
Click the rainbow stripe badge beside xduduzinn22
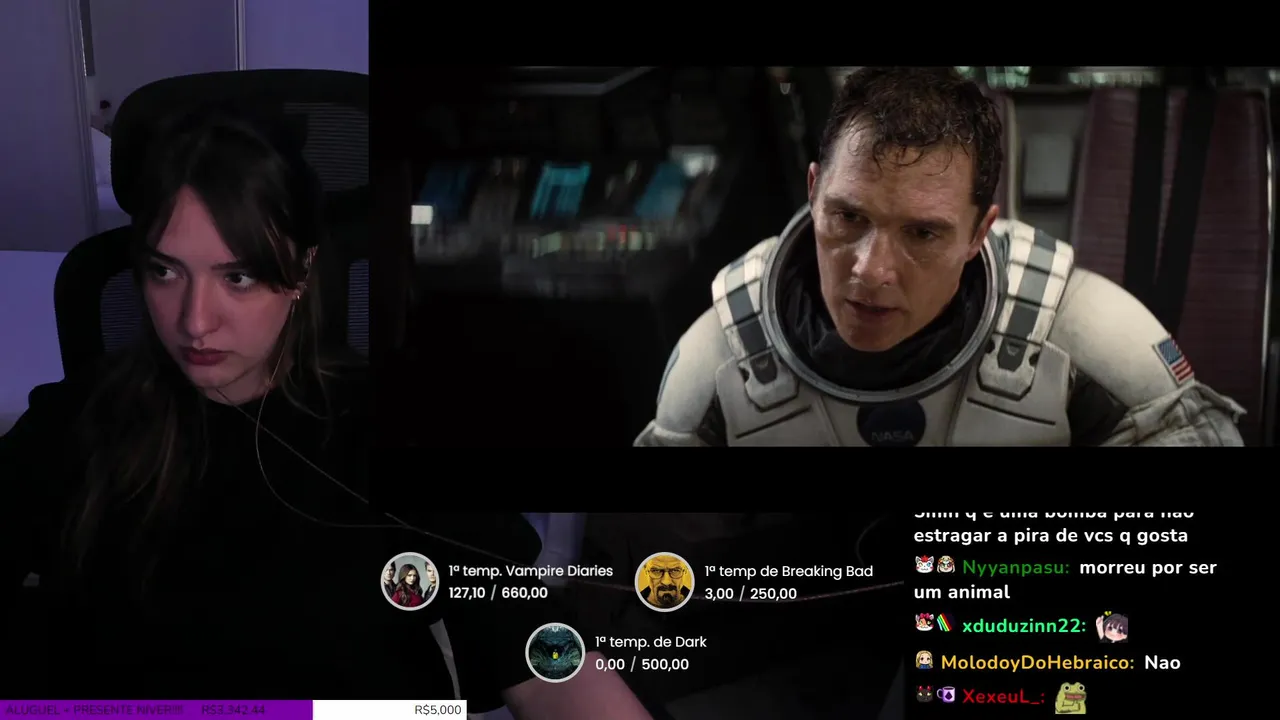(944, 624)
